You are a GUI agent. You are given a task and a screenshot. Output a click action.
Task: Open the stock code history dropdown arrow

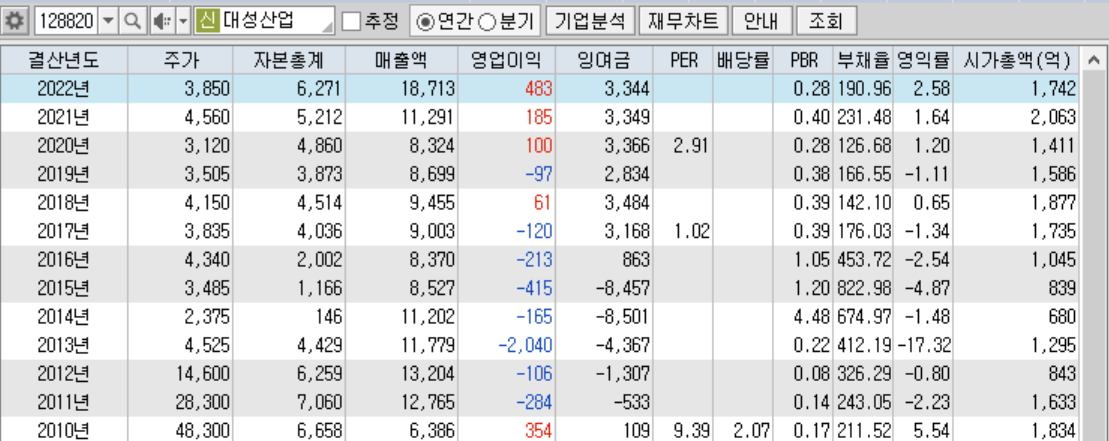108,21
